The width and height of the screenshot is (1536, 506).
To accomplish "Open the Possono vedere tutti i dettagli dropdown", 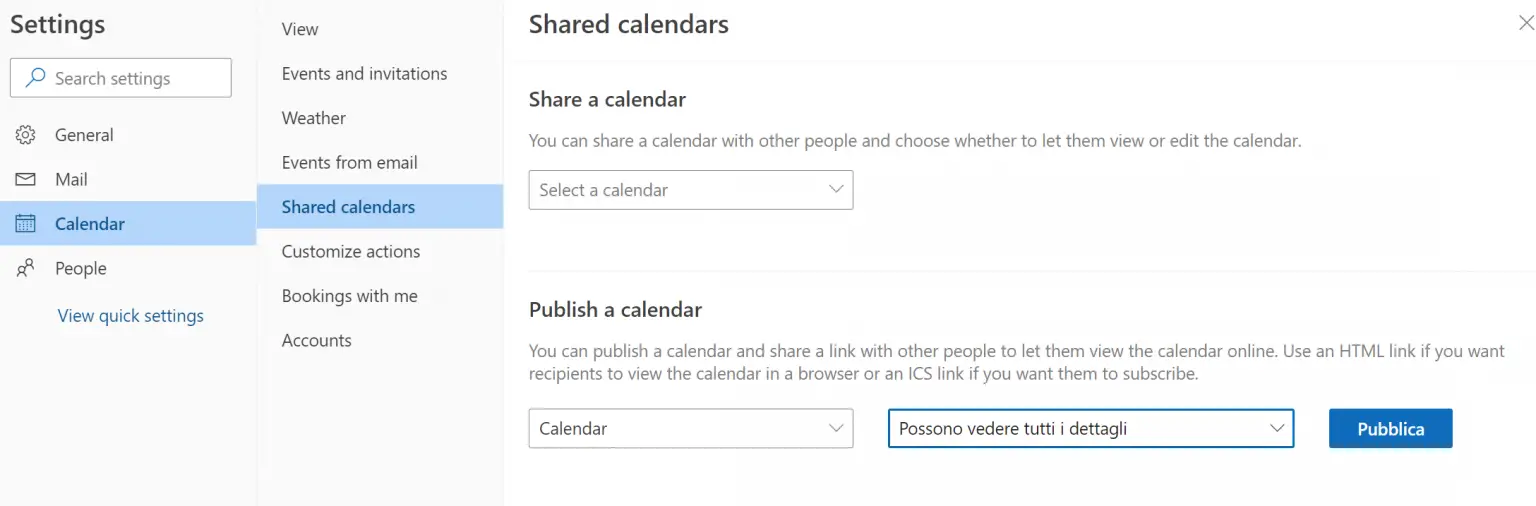I will click(1091, 428).
